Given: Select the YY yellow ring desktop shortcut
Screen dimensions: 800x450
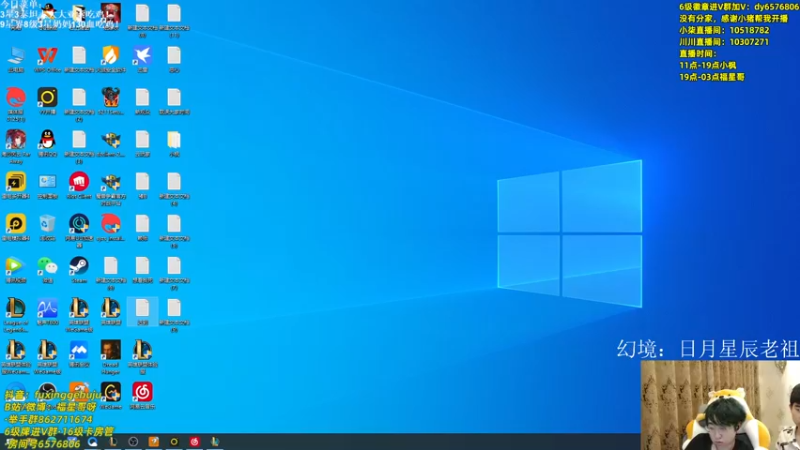Looking at the screenshot, I should click(x=47, y=97).
